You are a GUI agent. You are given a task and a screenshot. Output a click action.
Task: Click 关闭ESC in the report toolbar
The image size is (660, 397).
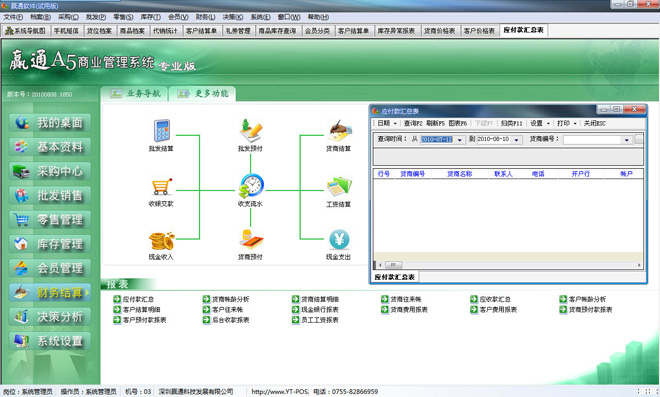(594, 123)
